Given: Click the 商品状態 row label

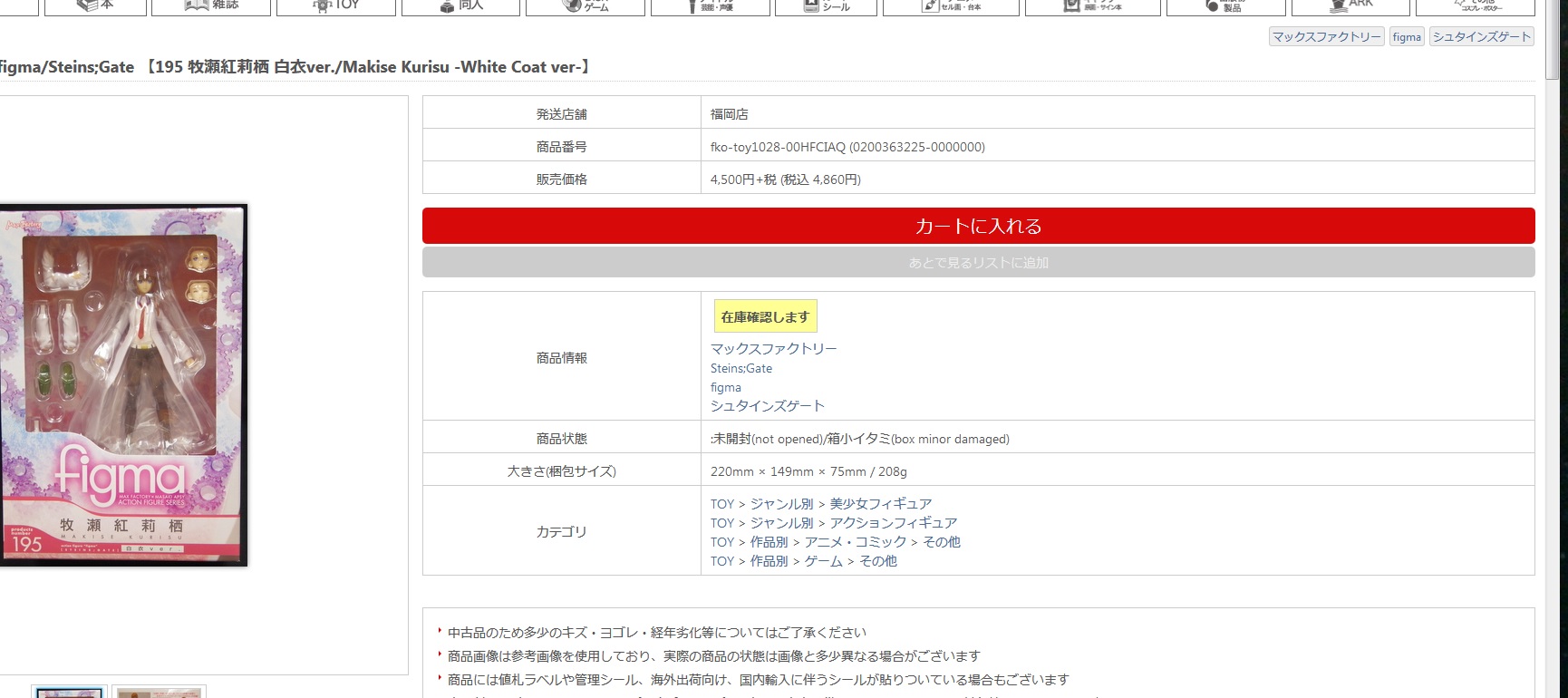Looking at the screenshot, I should [562, 439].
